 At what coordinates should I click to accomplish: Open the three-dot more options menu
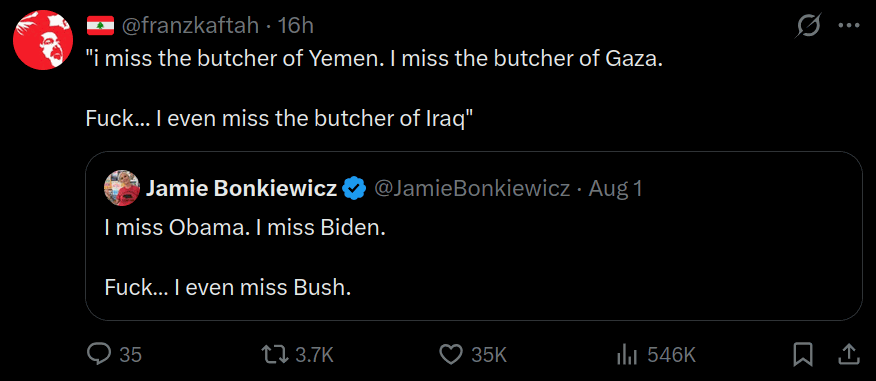pos(849,26)
